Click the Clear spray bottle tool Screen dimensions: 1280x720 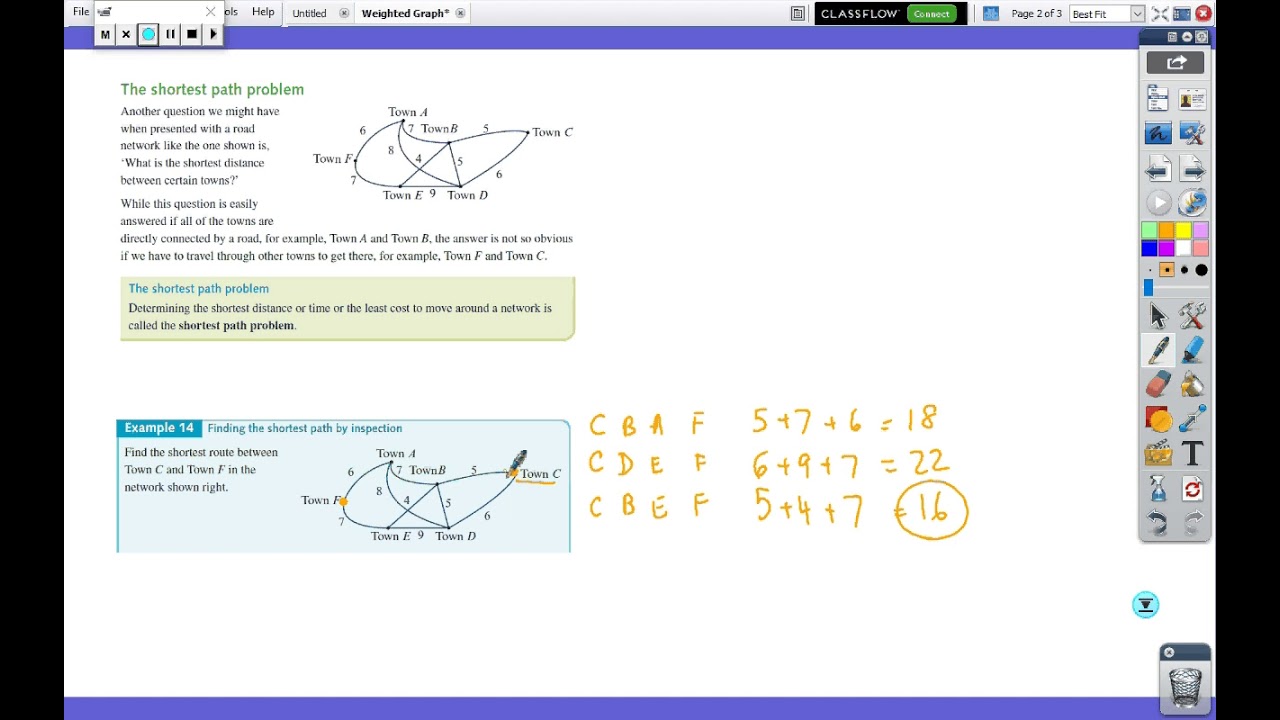click(1158, 489)
